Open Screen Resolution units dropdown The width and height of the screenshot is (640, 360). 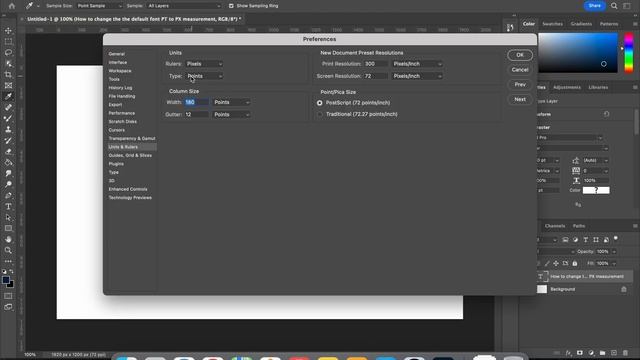pyautogui.click(x=417, y=76)
